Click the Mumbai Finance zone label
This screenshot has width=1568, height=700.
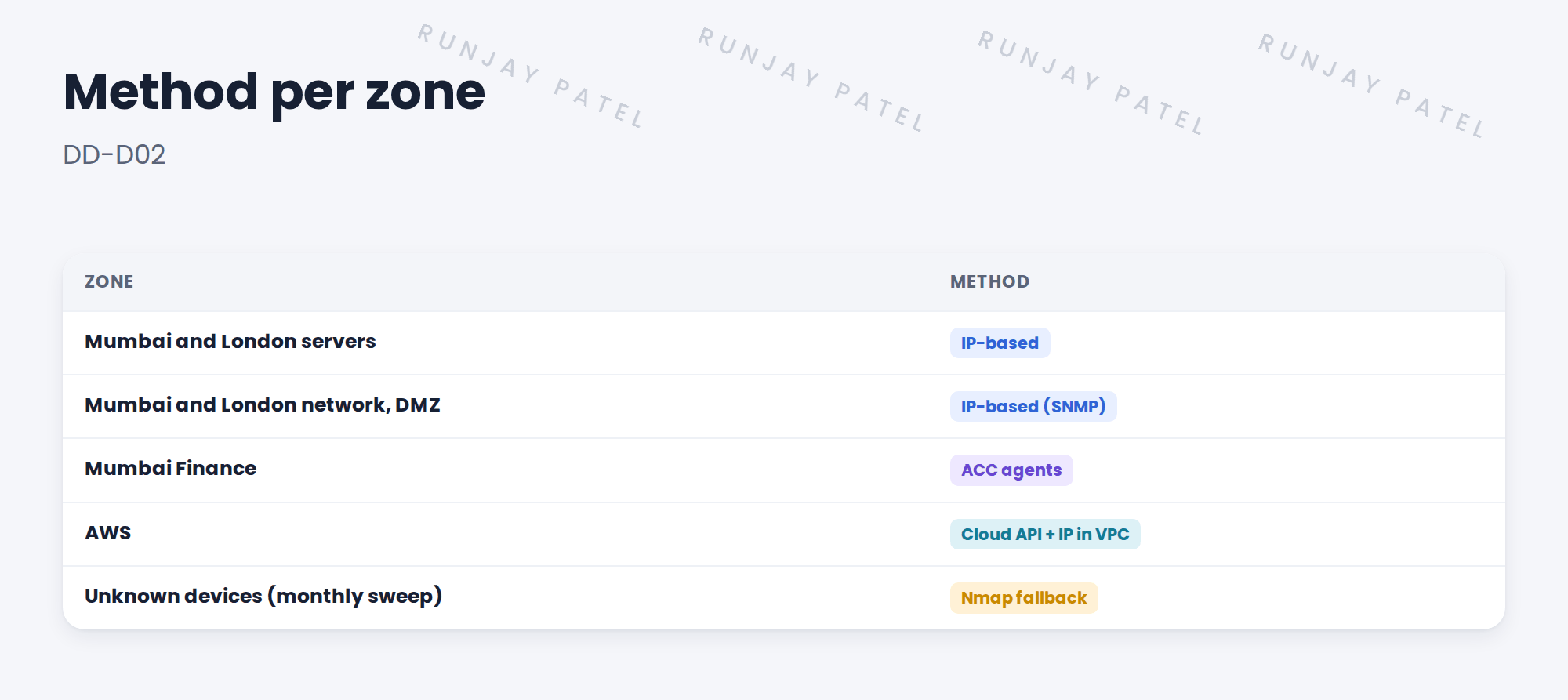click(x=171, y=469)
